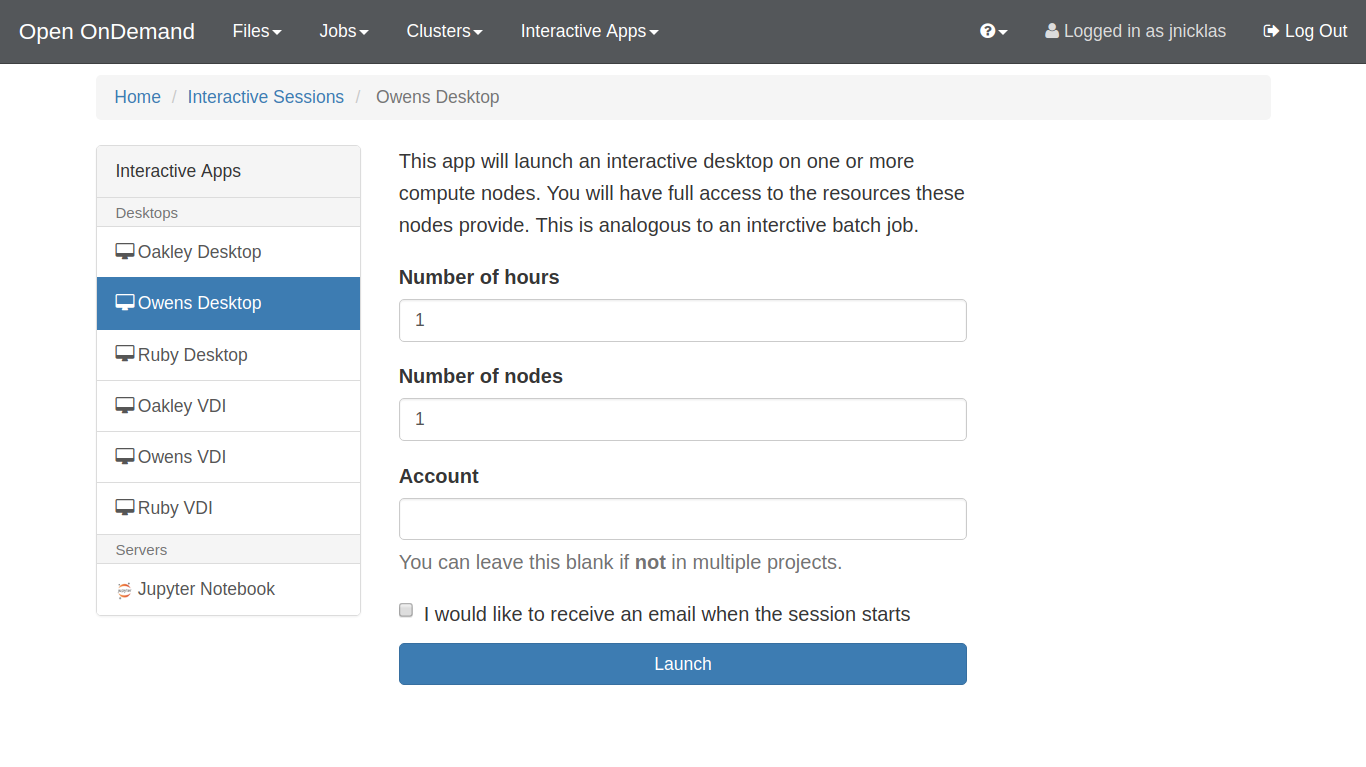Click Owens Desktop breadcrumb text

click(437, 97)
